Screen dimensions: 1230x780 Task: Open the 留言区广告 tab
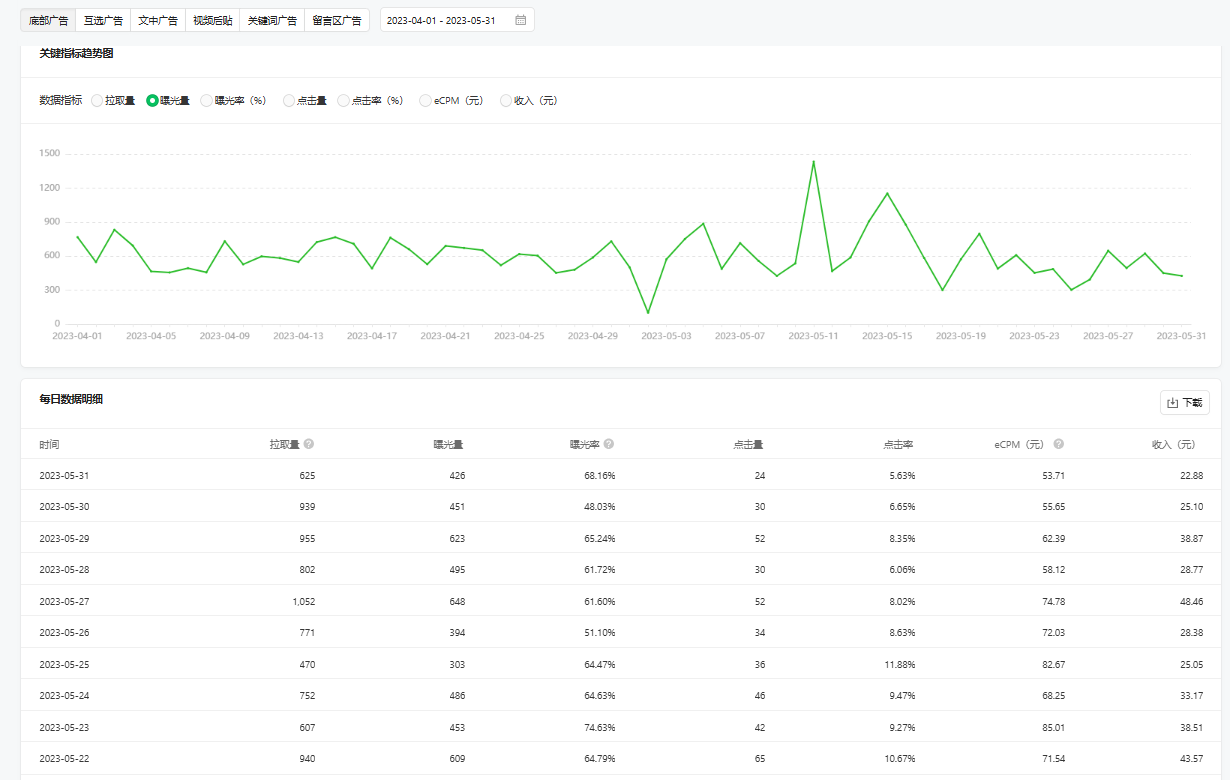[x=337, y=20]
